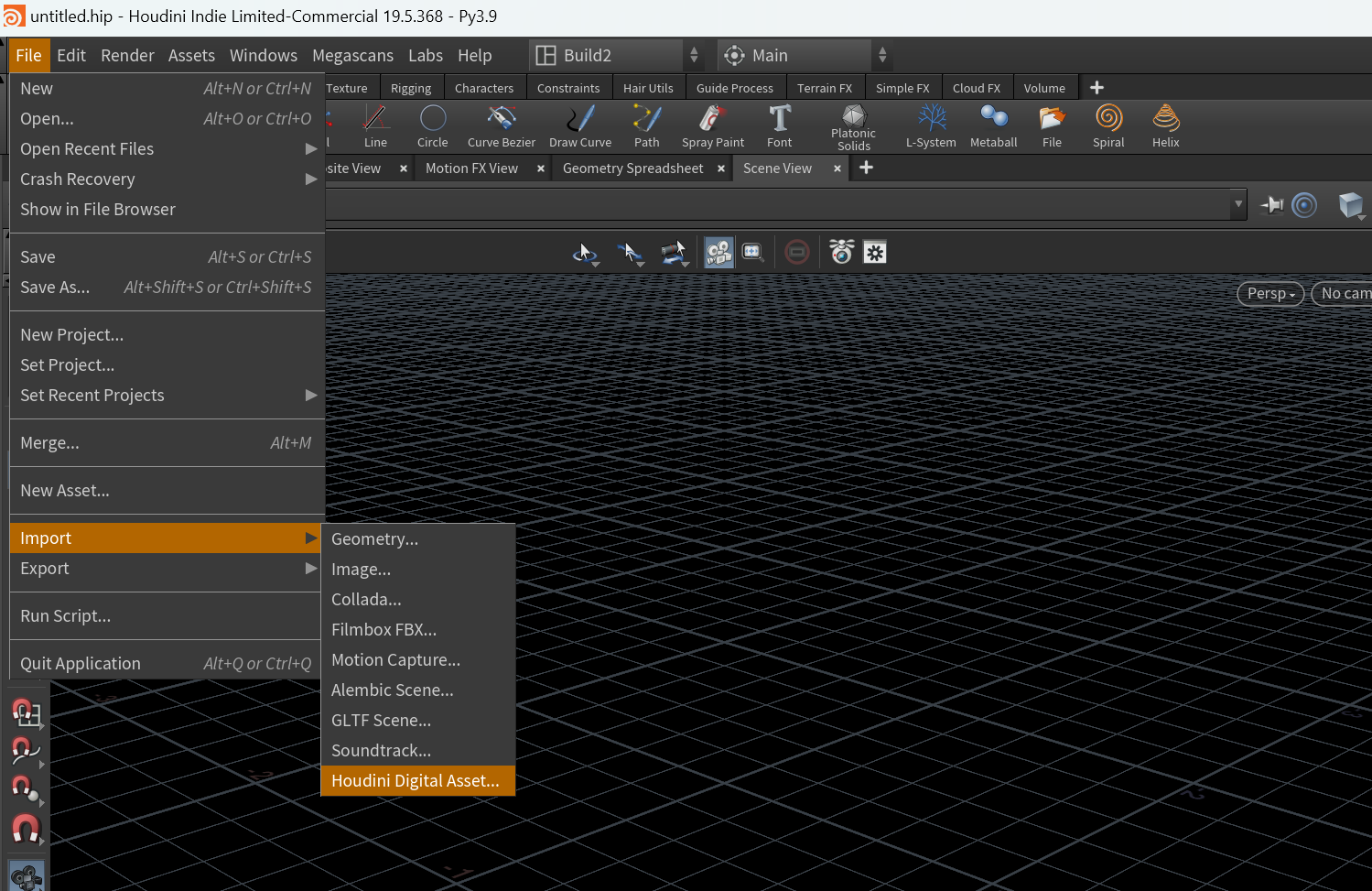Open the Build2 desktop dropdown
The height and width of the screenshot is (891, 1372).
click(x=618, y=56)
